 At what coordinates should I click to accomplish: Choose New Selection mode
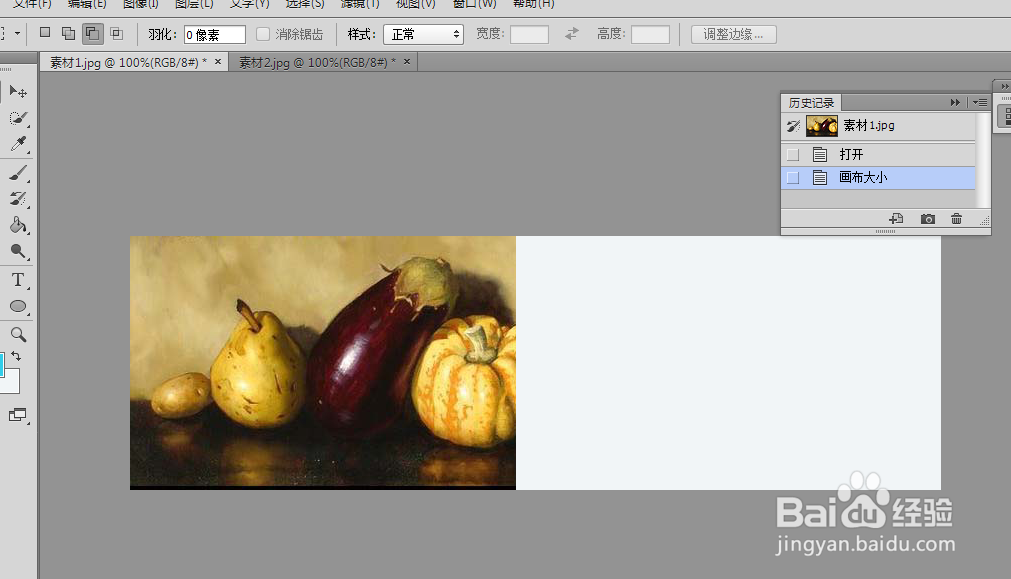(x=45, y=33)
